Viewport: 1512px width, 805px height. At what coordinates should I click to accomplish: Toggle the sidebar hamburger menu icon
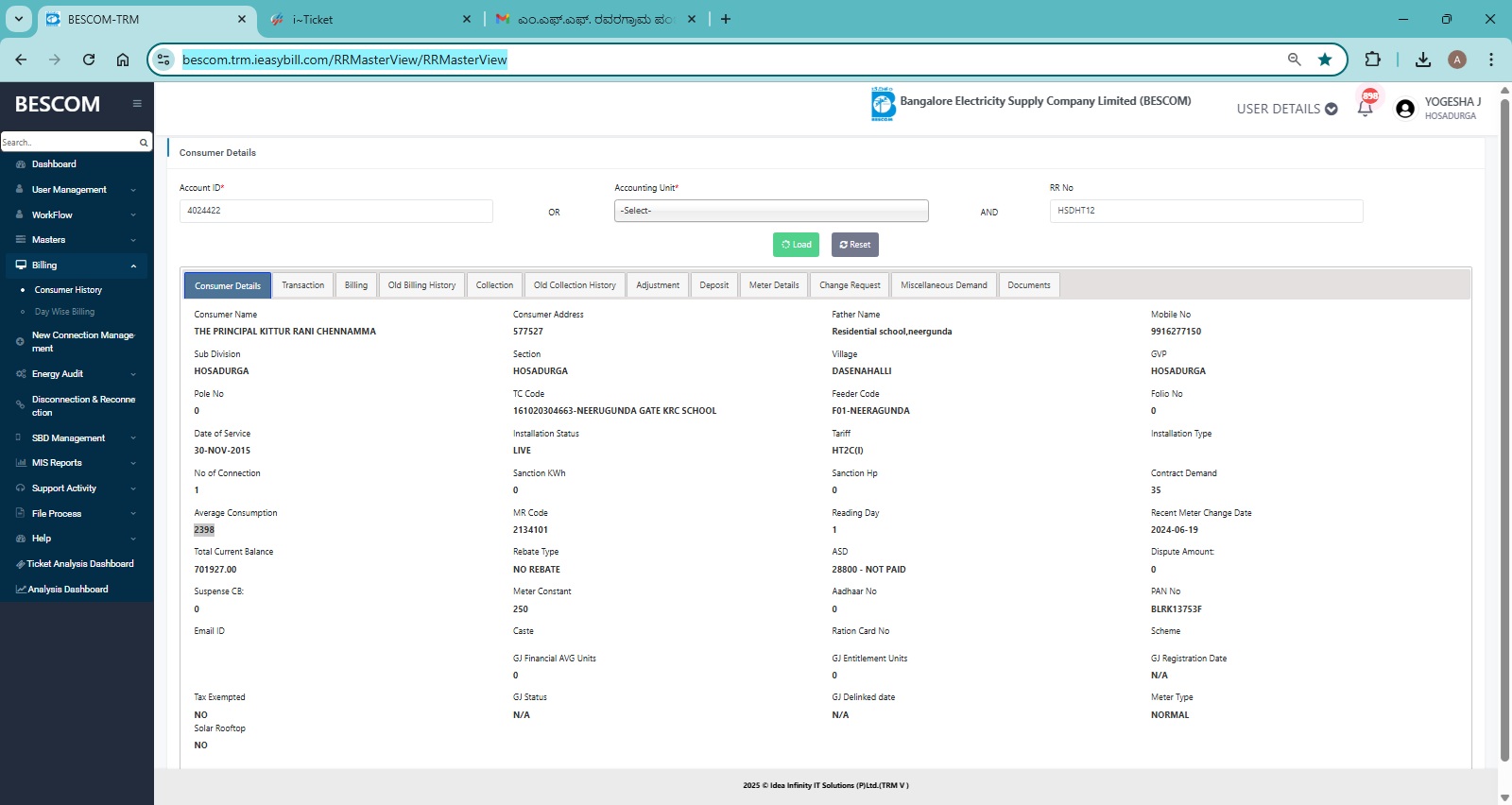(137, 104)
